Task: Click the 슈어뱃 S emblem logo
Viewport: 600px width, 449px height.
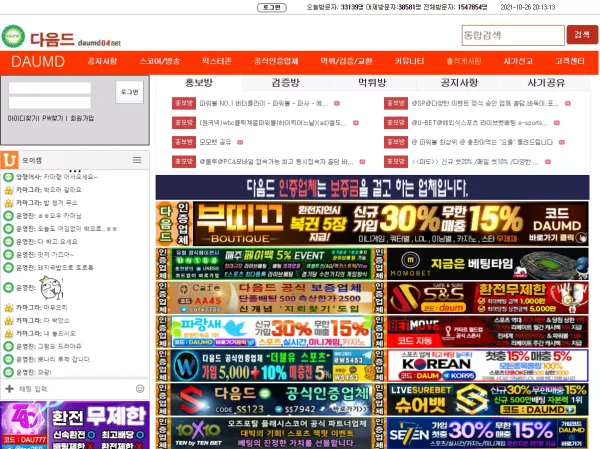Action: click(x=472, y=399)
